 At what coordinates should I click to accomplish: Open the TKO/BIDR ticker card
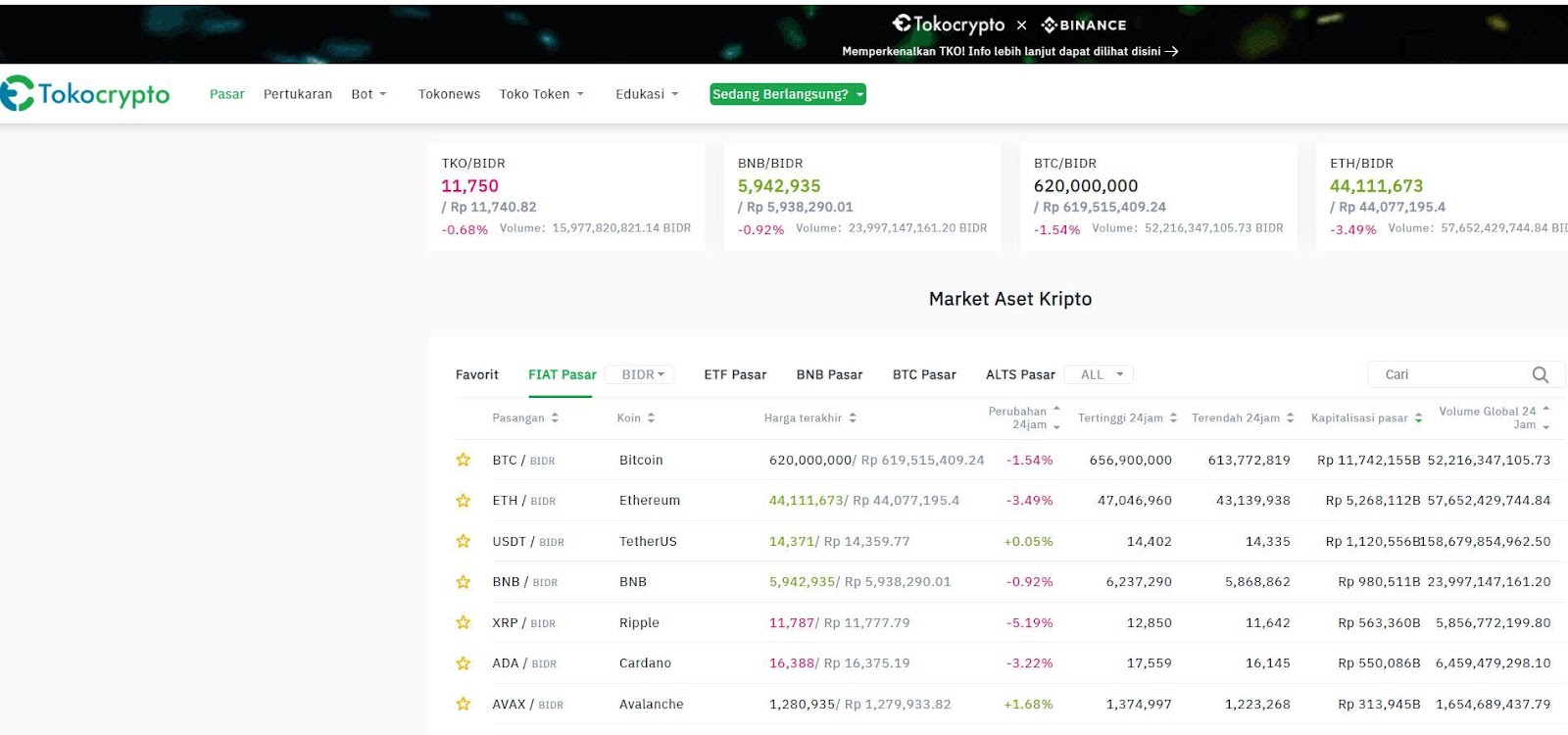click(566, 196)
